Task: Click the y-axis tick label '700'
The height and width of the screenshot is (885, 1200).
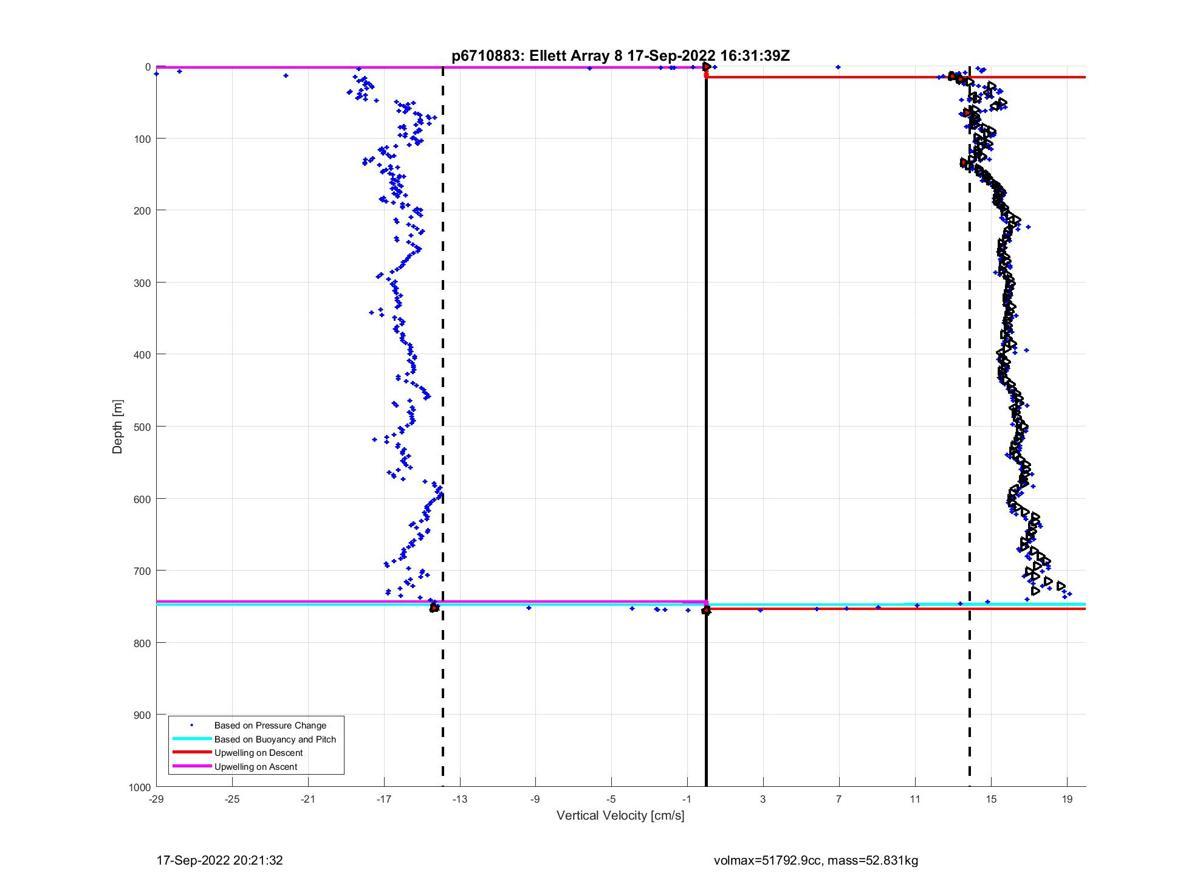Action: click(142, 571)
